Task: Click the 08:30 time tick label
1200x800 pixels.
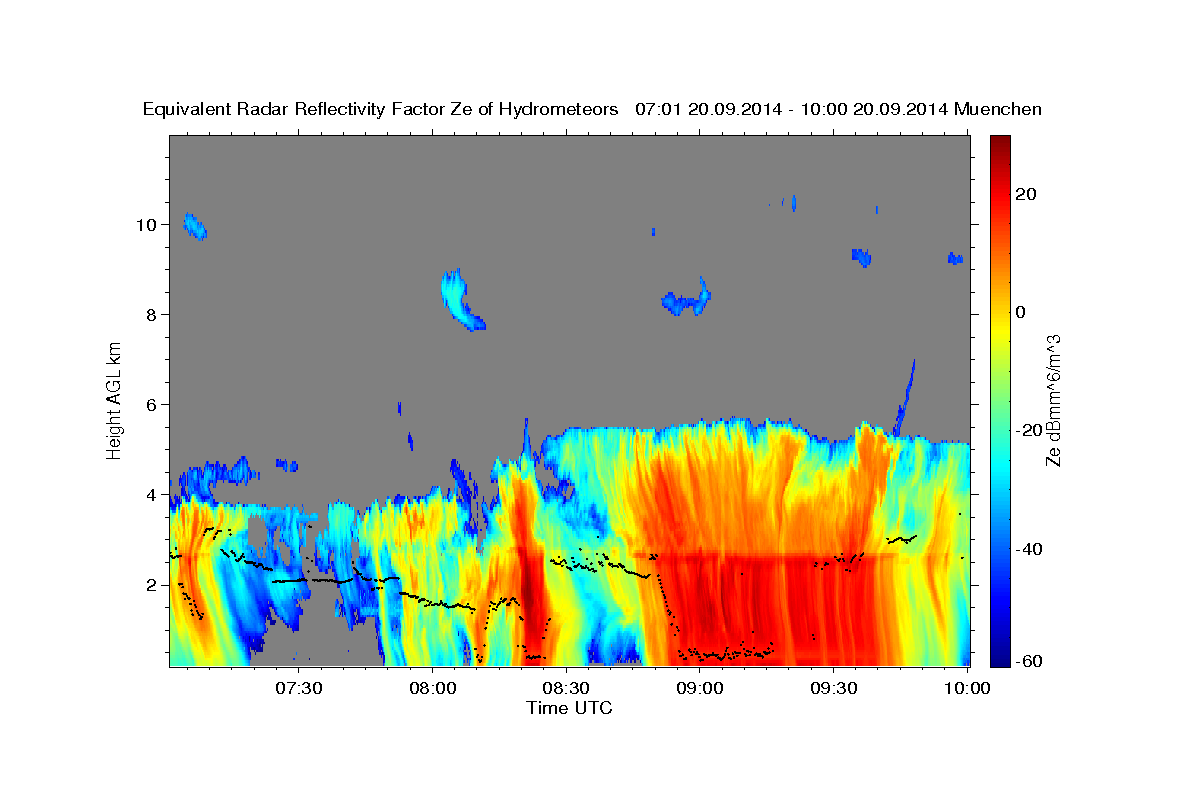Action: pyautogui.click(x=566, y=688)
